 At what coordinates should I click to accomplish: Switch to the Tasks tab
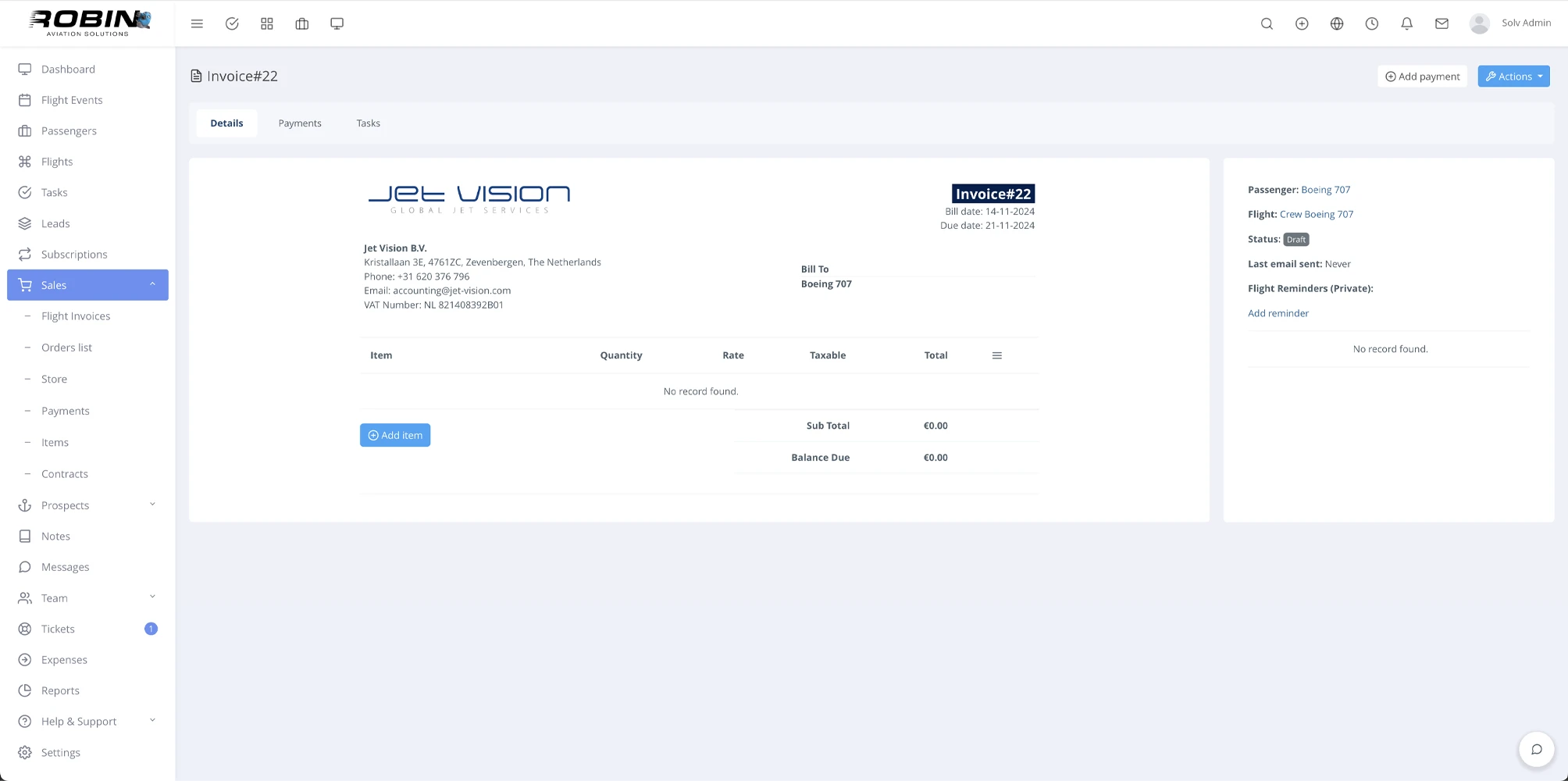click(368, 123)
